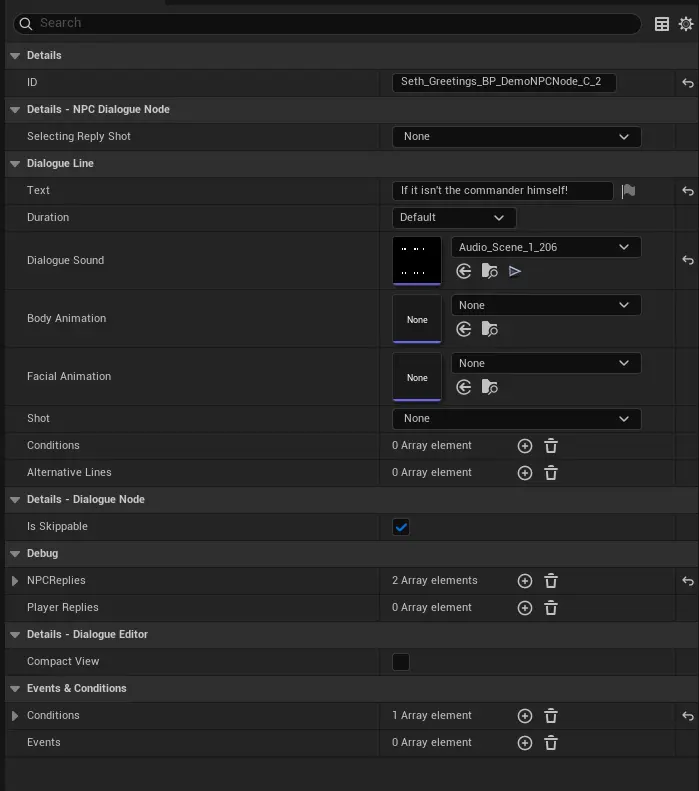Remove all Events & Conditions conditions
This screenshot has height=791, width=699.
(551, 716)
